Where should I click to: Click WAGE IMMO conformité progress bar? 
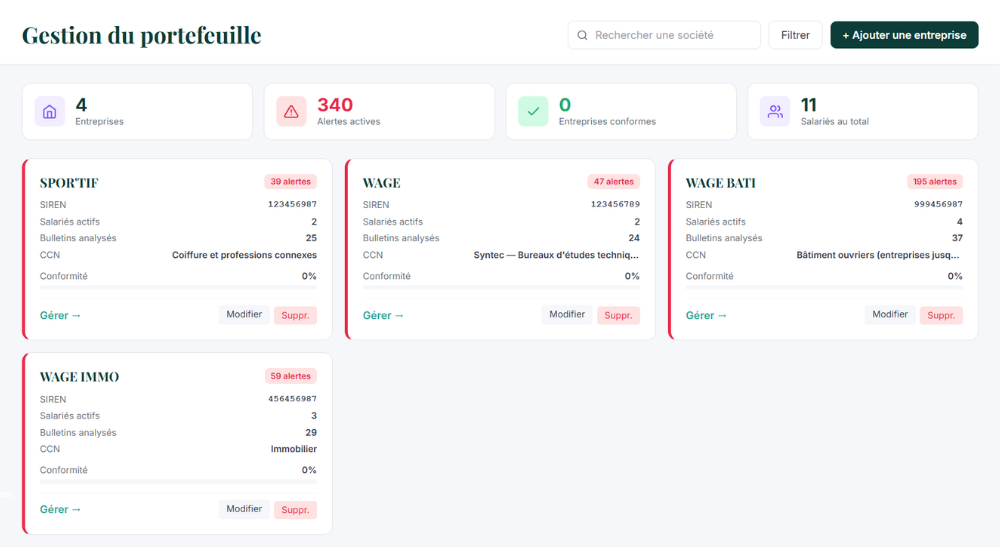click(178, 482)
